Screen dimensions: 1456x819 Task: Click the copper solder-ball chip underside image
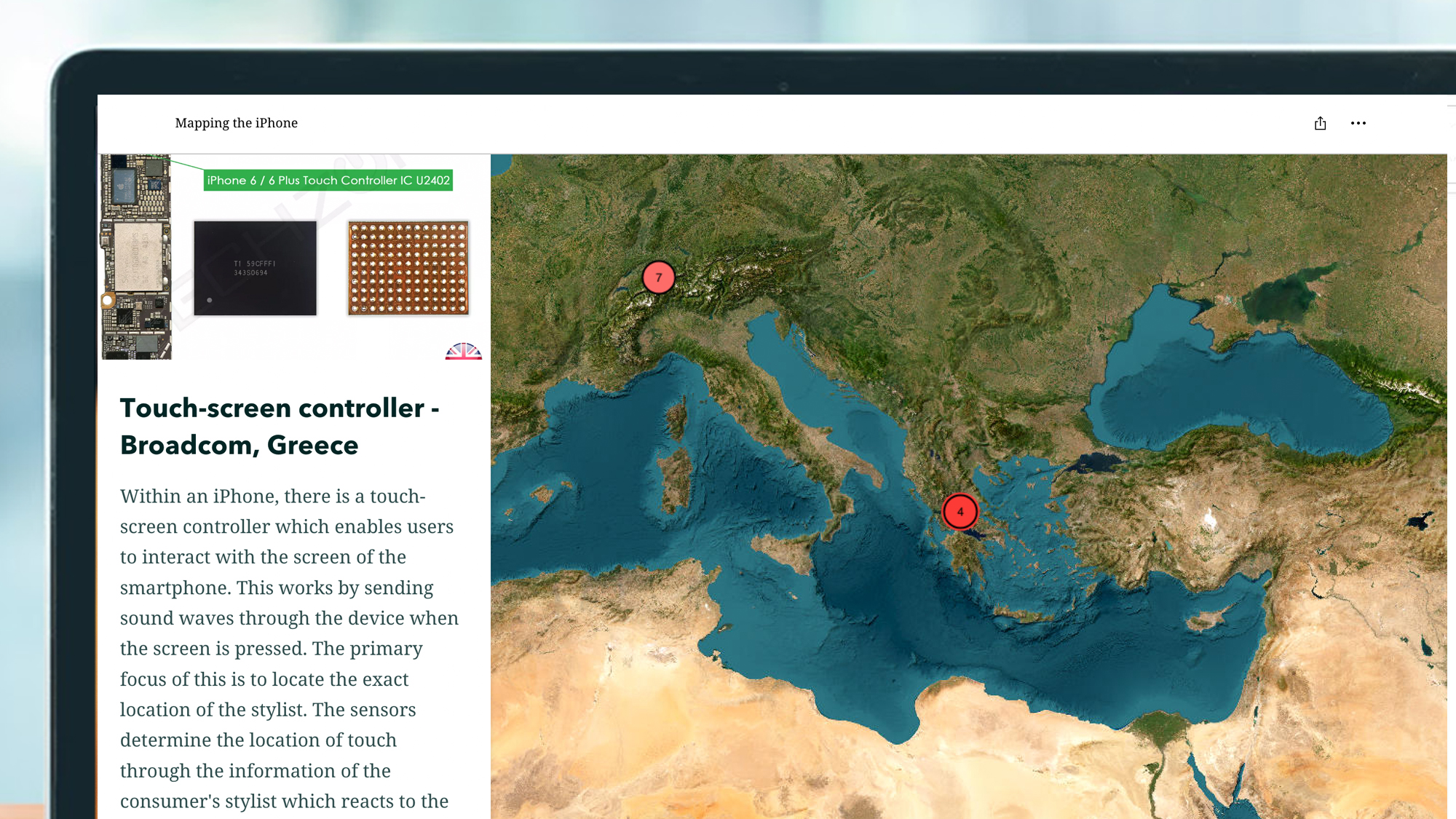pyautogui.click(x=408, y=268)
